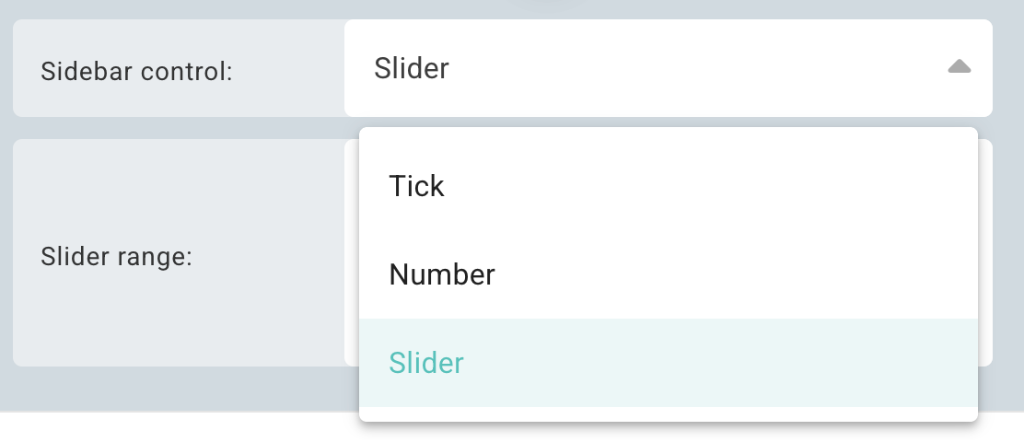This screenshot has height=440, width=1024.
Task: Click the grey triangle at the combo box's right
Action: (959, 68)
